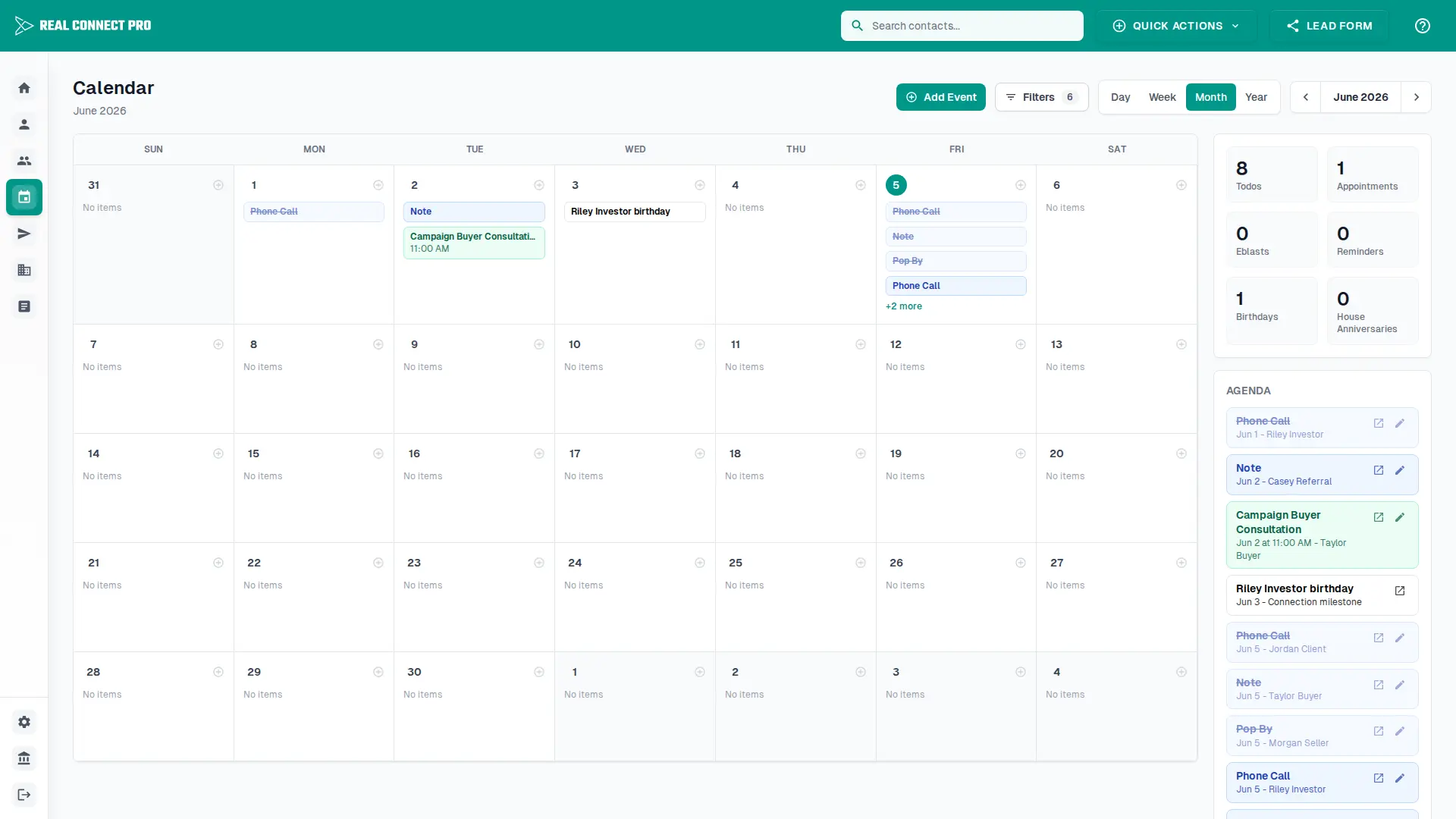This screenshot has width=1456, height=819.
Task: Add item on June 4 plus icon
Action: point(861,185)
